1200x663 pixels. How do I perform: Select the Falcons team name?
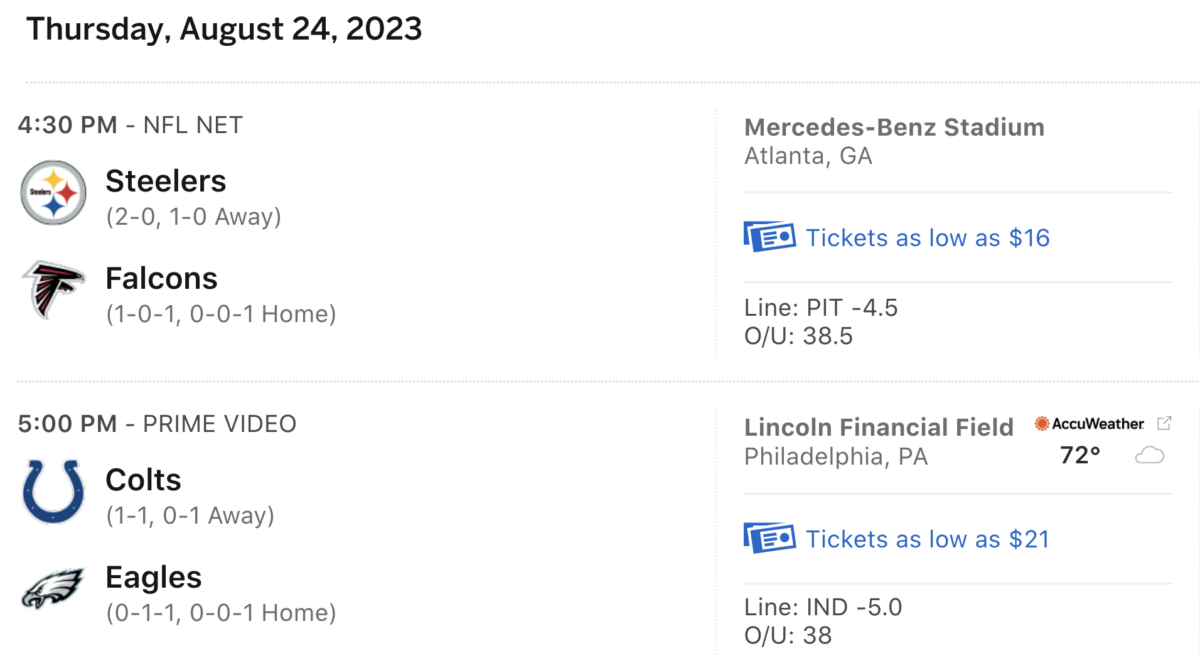[161, 278]
